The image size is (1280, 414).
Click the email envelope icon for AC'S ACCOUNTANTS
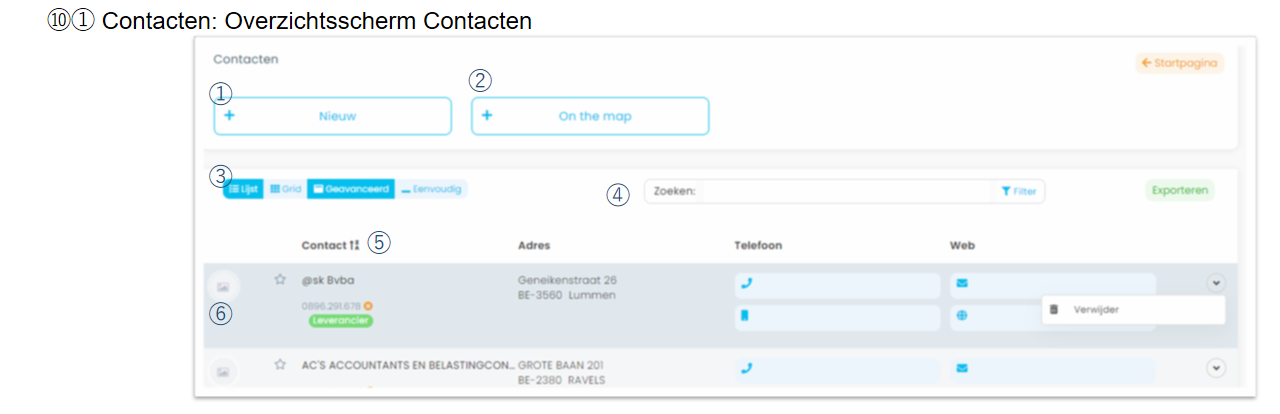pyautogui.click(x=961, y=368)
